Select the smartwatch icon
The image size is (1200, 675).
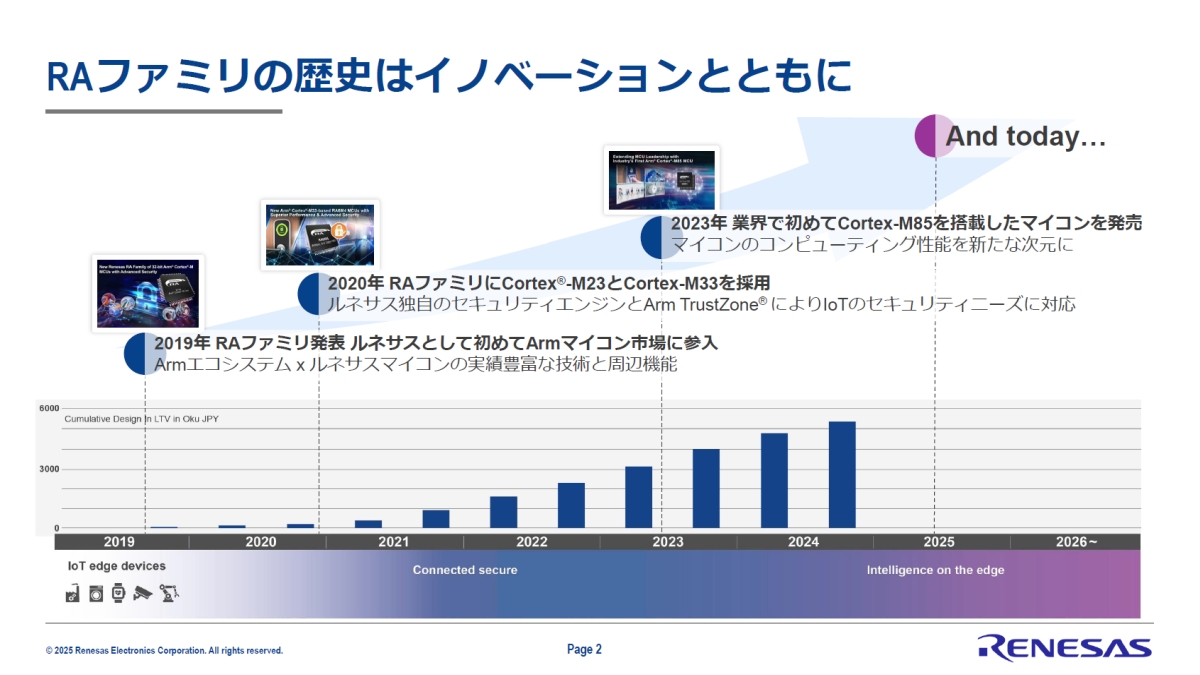[x=118, y=593]
